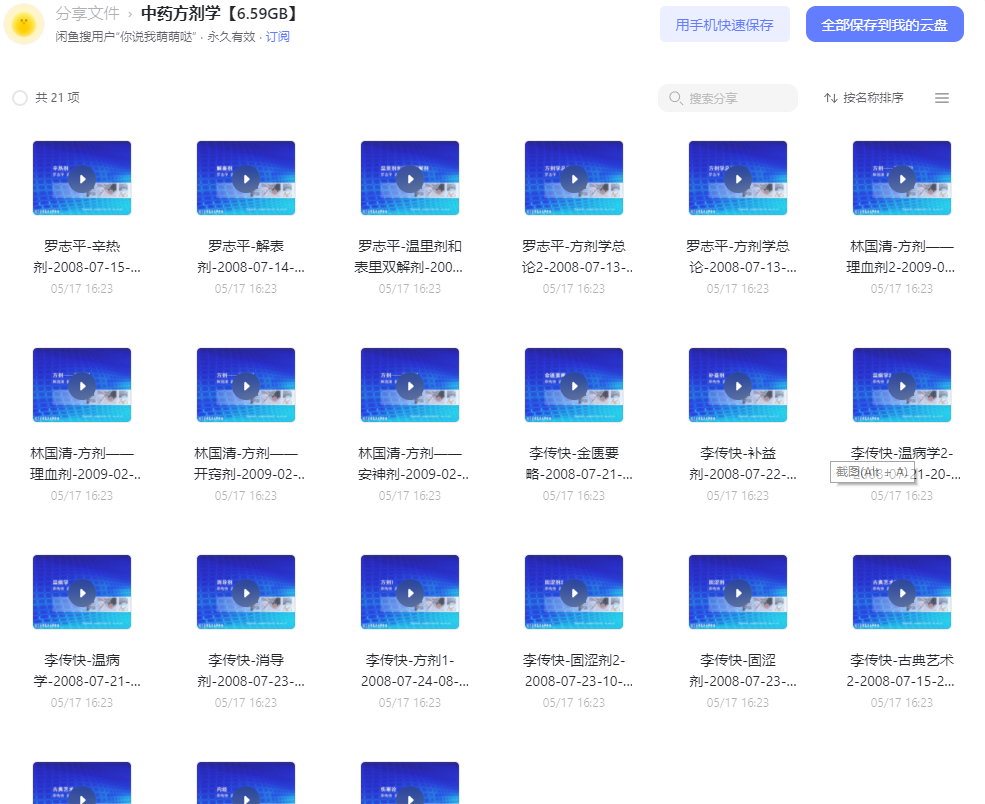The image size is (985, 804).
Task: Go to 分享文件 breadcrumb
Action: 87,13
